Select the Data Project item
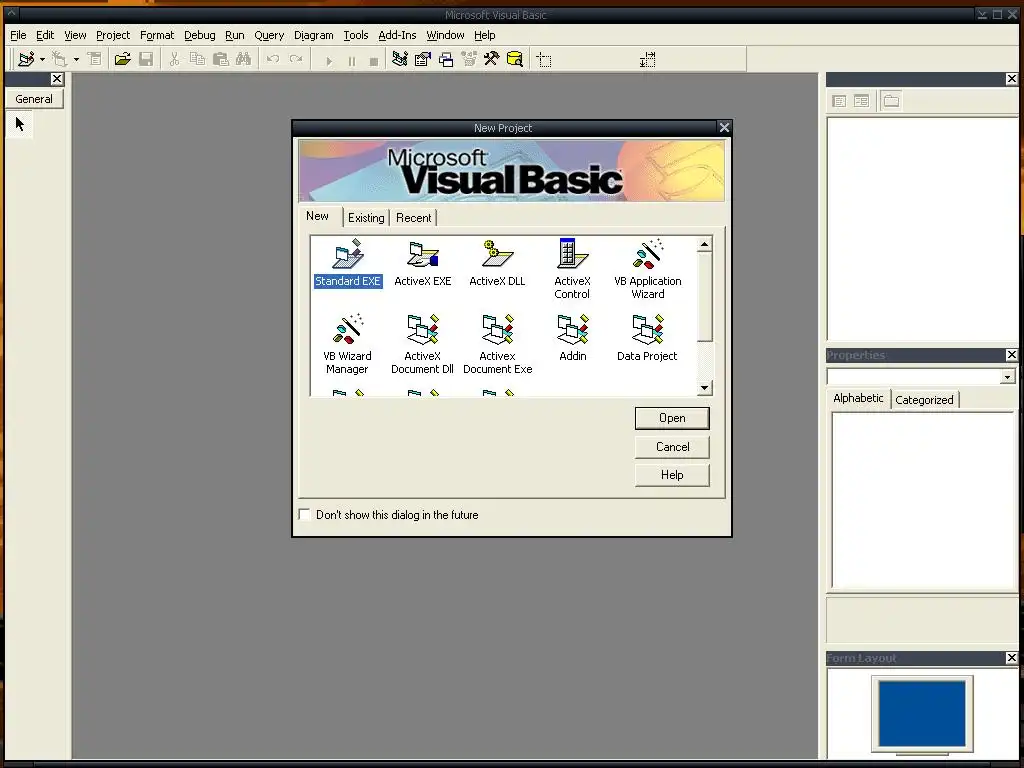The height and width of the screenshot is (768, 1024). click(647, 337)
